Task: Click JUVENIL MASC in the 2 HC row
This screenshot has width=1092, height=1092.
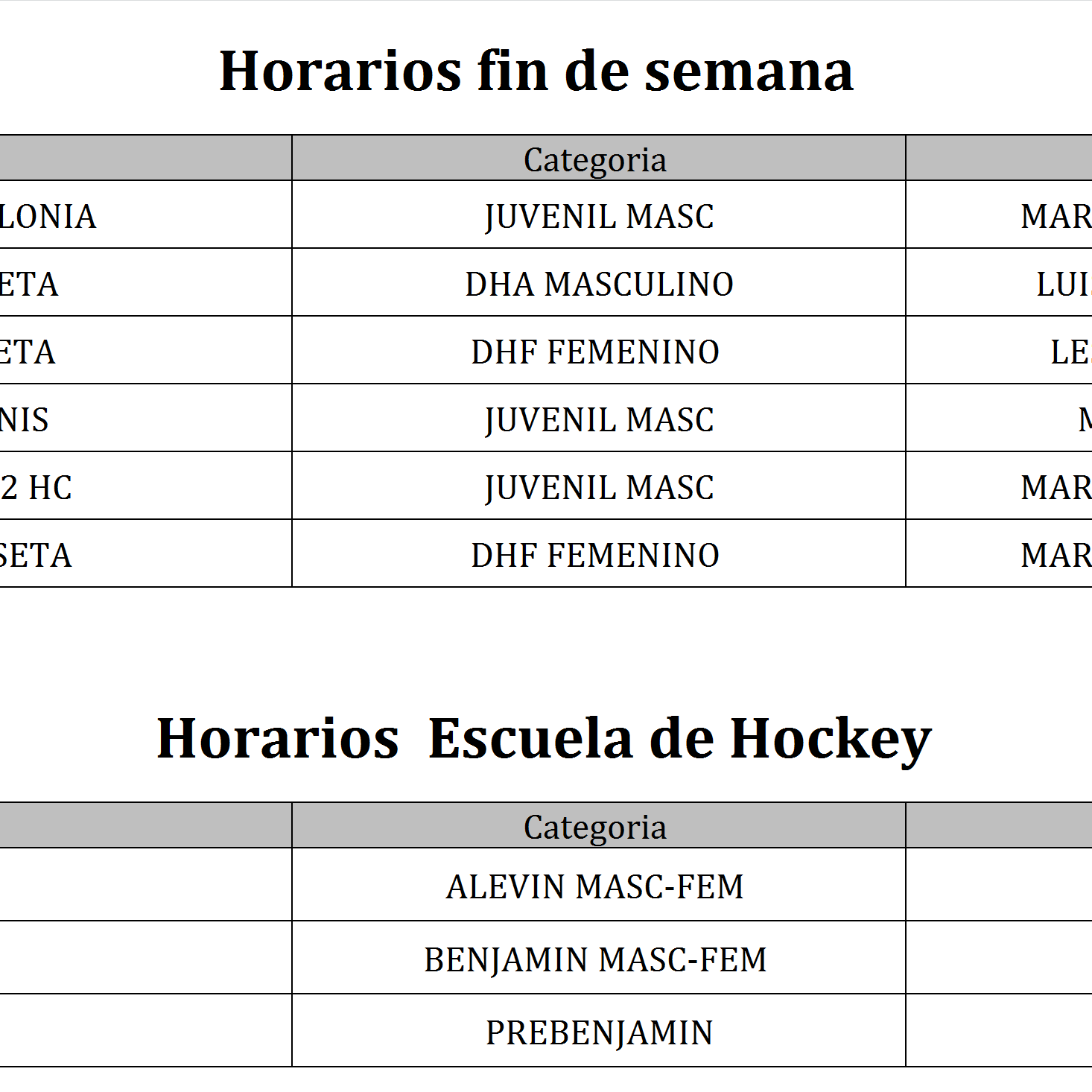Action: coord(599,487)
